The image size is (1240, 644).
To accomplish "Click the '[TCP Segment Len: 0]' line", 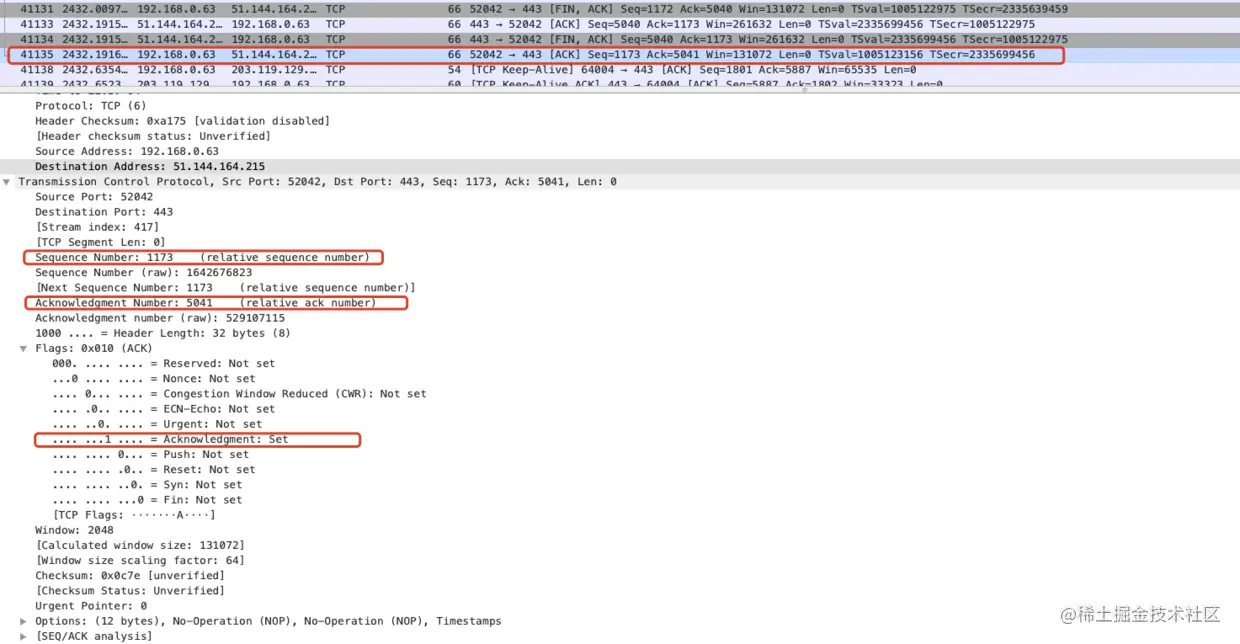I will 100,242.
